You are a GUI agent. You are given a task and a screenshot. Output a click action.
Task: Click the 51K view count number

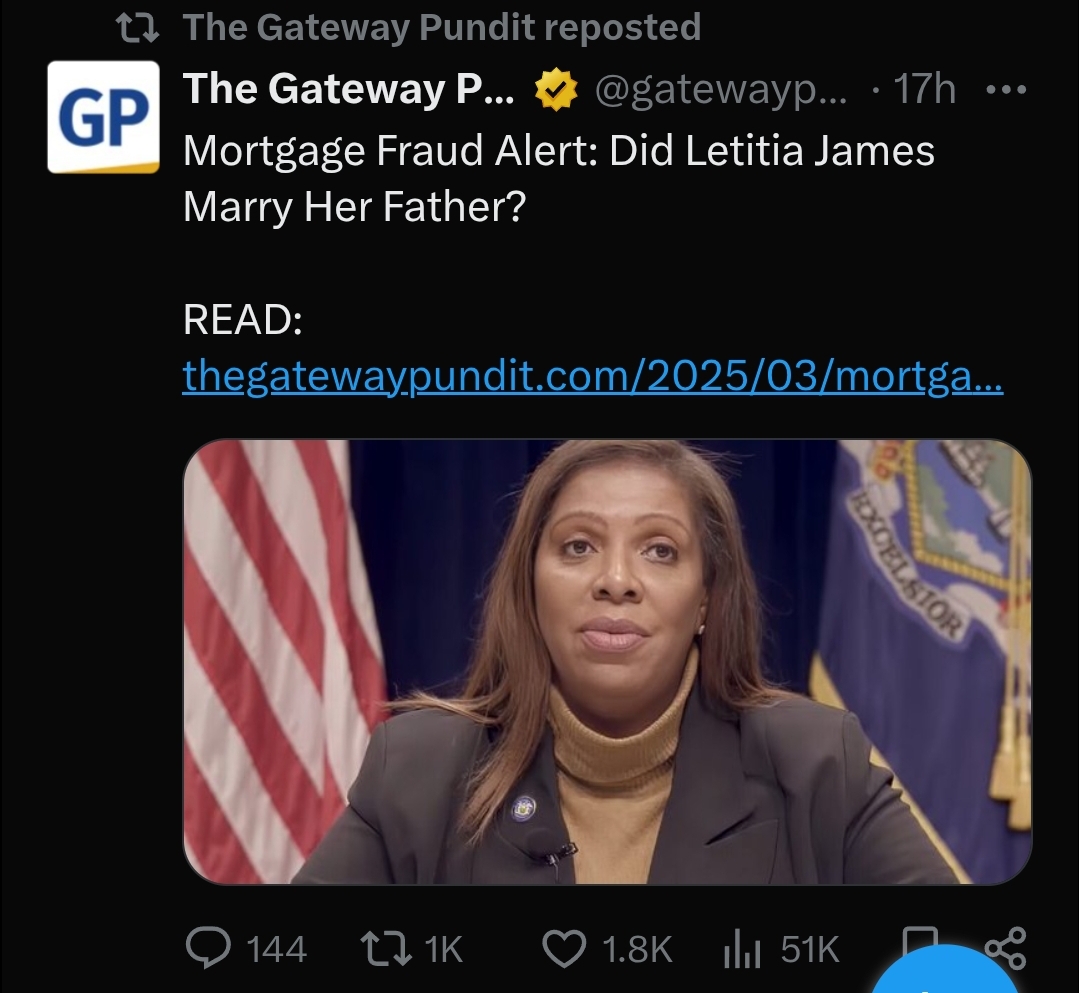pos(809,948)
